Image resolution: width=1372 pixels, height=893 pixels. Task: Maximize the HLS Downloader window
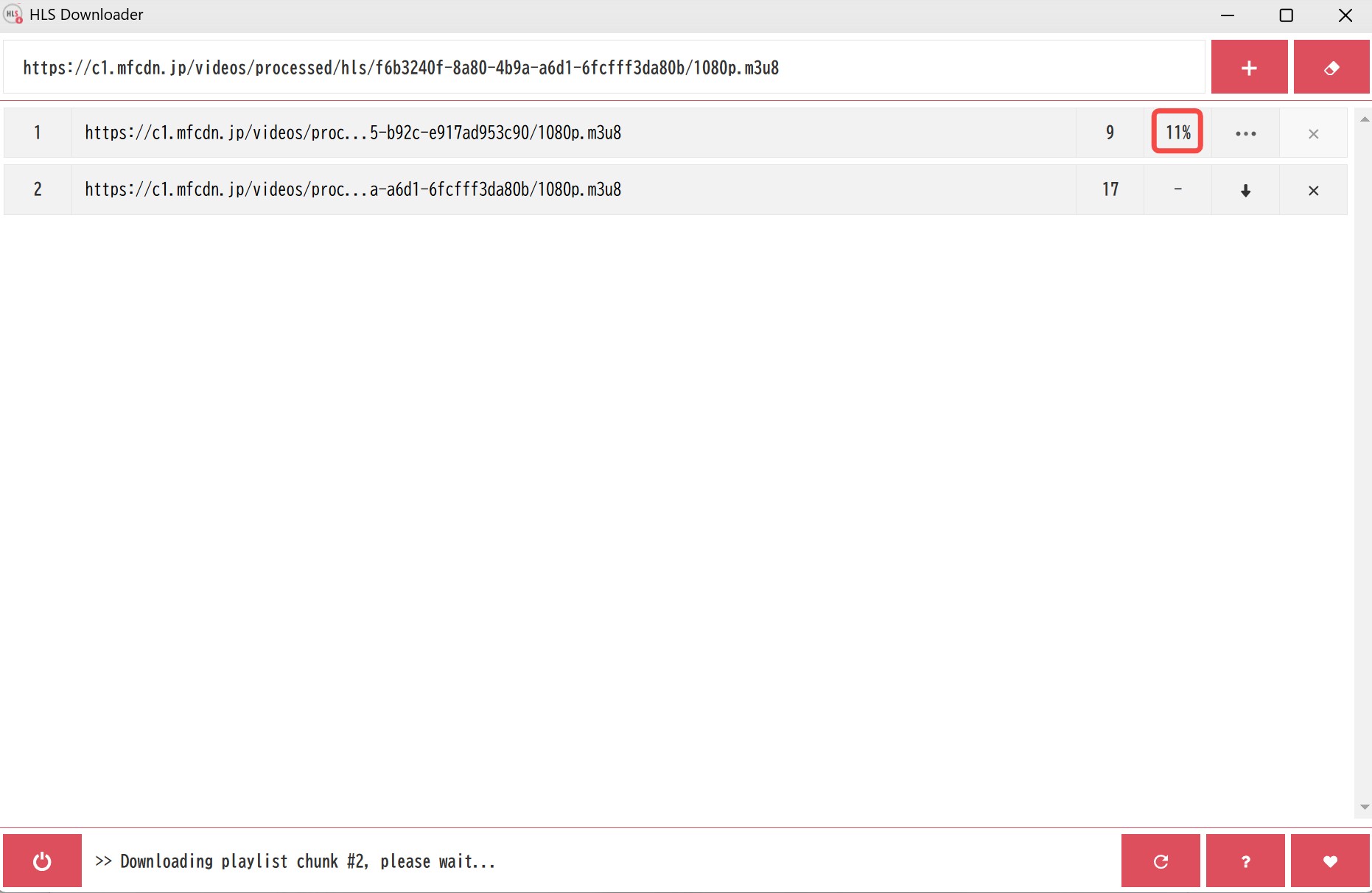click(1287, 15)
